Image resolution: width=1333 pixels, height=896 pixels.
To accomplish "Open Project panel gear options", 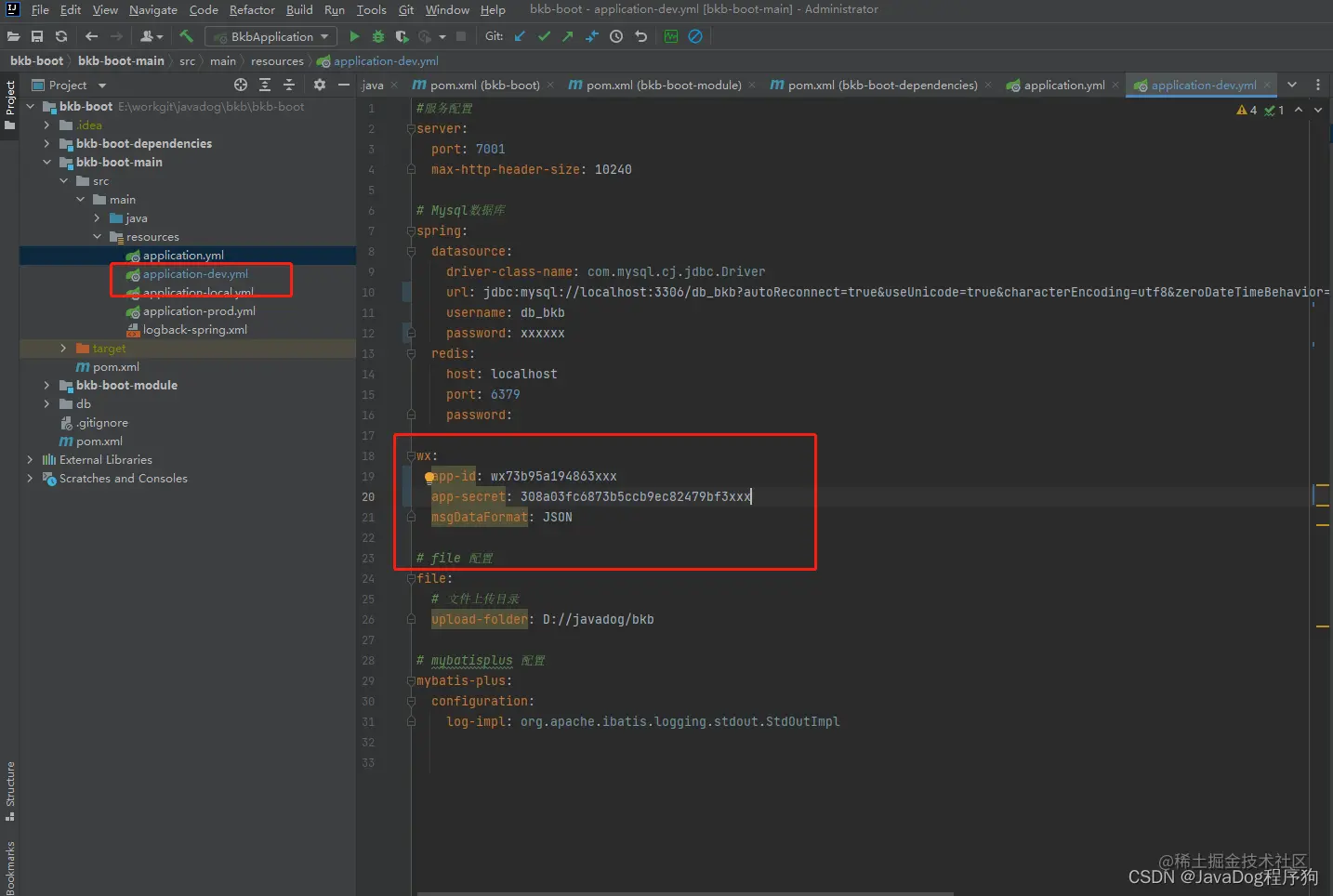I will [320, 85].
